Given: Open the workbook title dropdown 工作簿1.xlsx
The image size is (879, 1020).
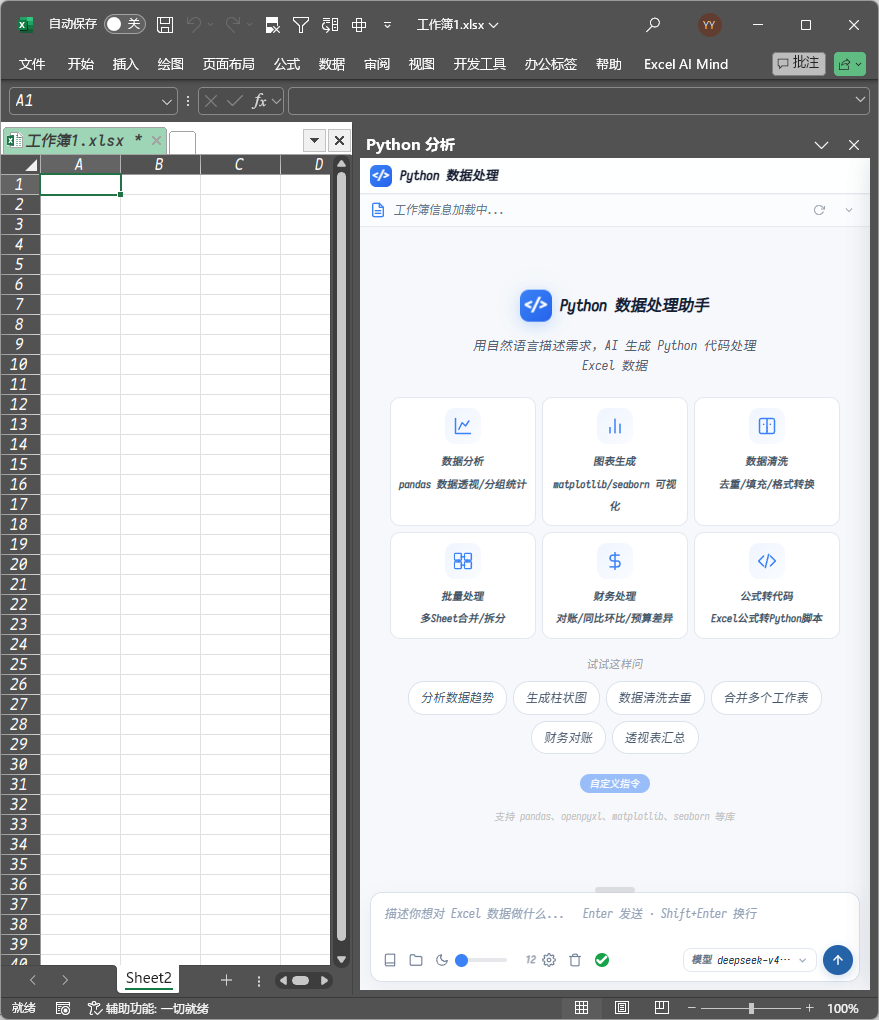Looking at the screenshot, I should (457, 25).
